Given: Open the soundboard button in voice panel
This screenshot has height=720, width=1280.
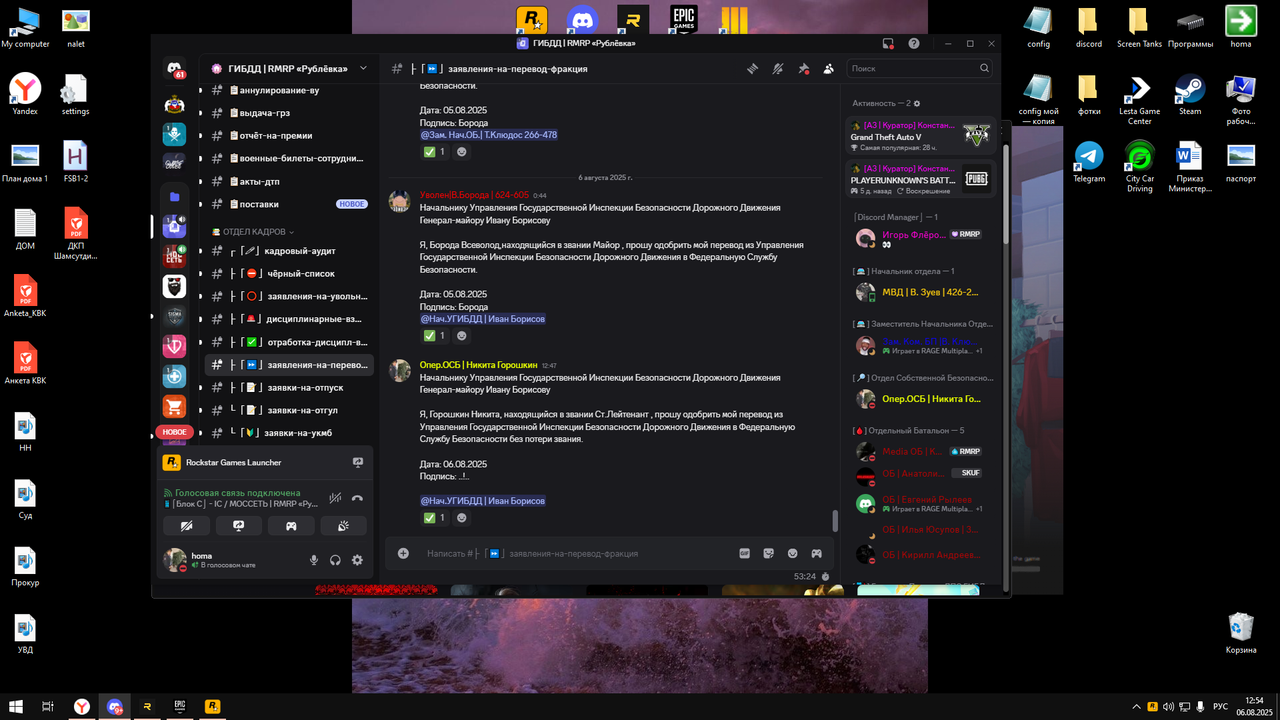Looking at the screenshot, I should [x=343, y=526].
